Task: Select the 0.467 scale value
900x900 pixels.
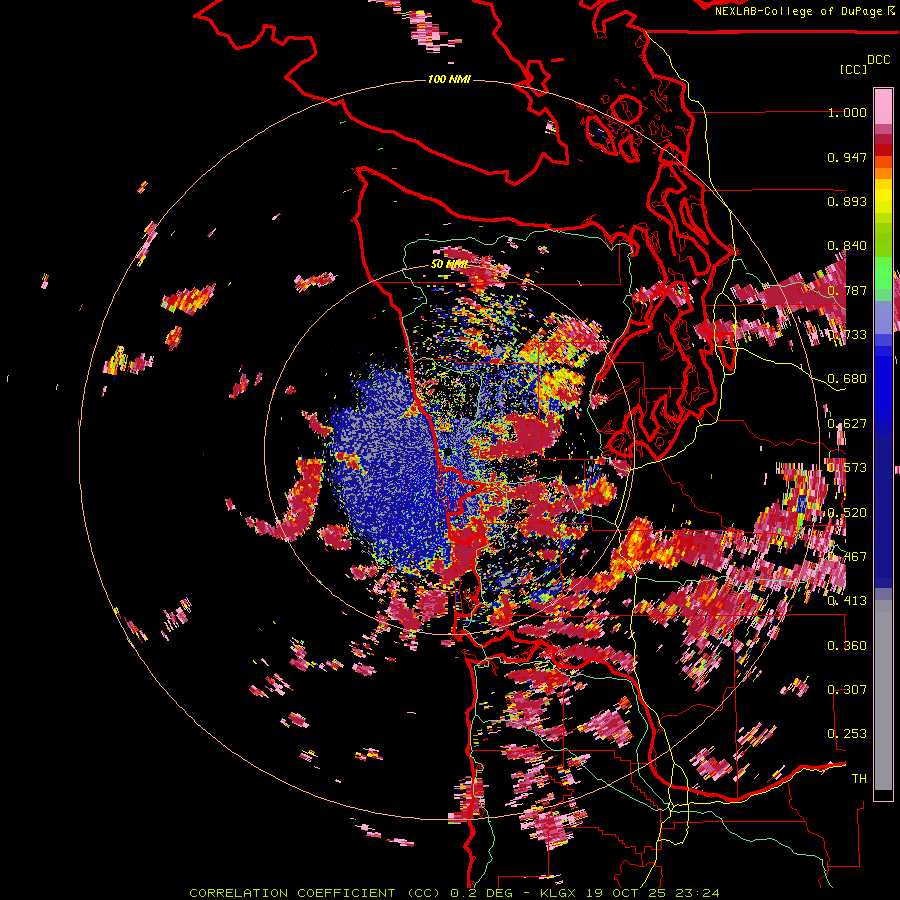Action: coord(847,557)
